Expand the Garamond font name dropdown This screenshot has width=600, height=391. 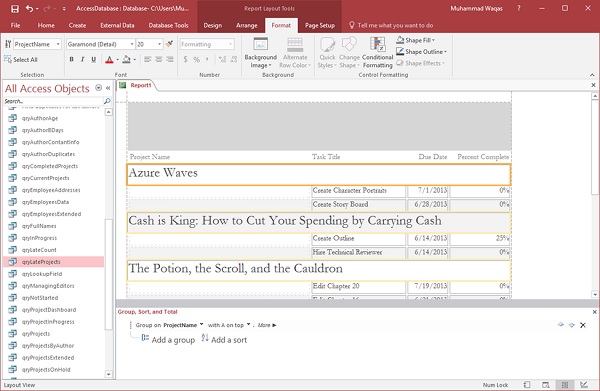[x=132, y=44]
